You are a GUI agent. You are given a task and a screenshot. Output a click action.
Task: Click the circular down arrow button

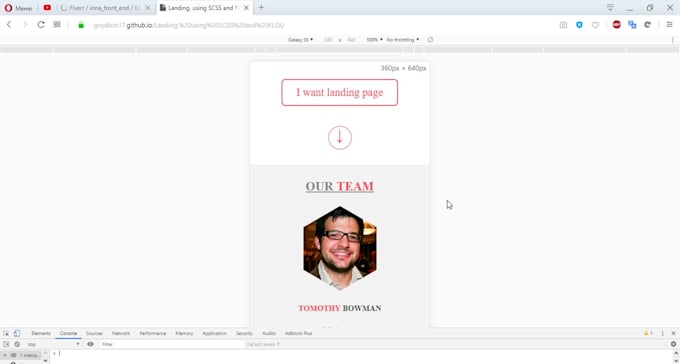(x=340, y=138)
